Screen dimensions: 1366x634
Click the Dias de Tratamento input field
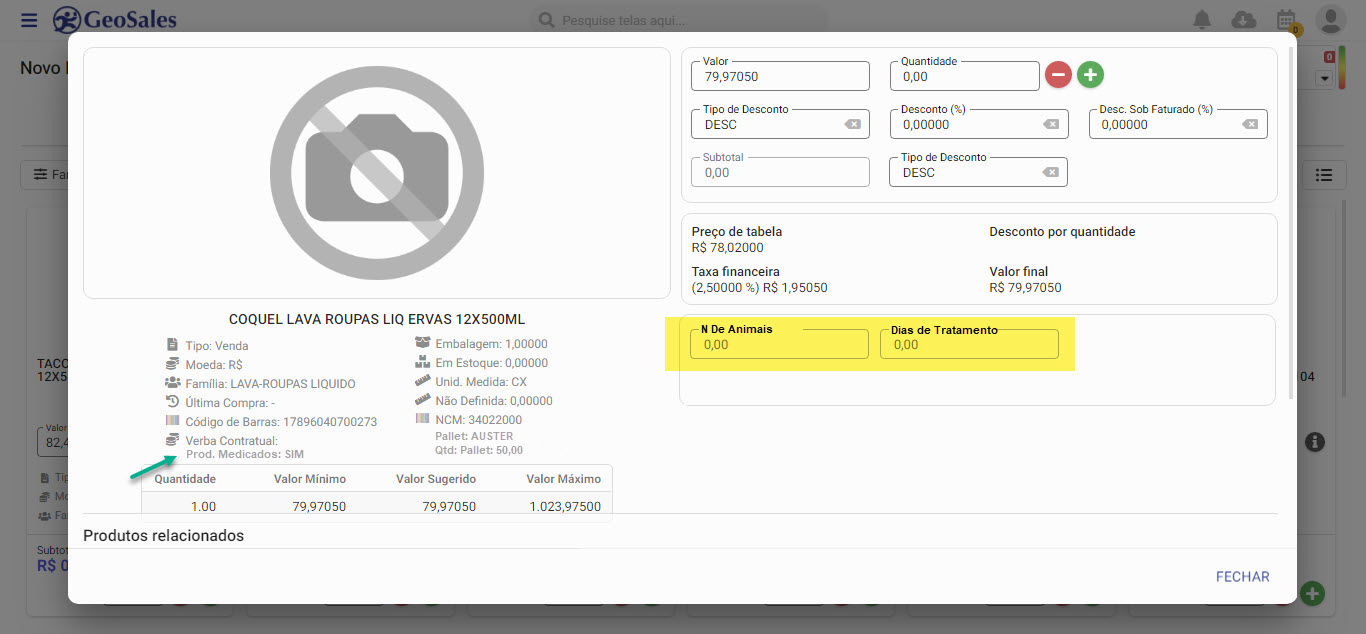969,344
